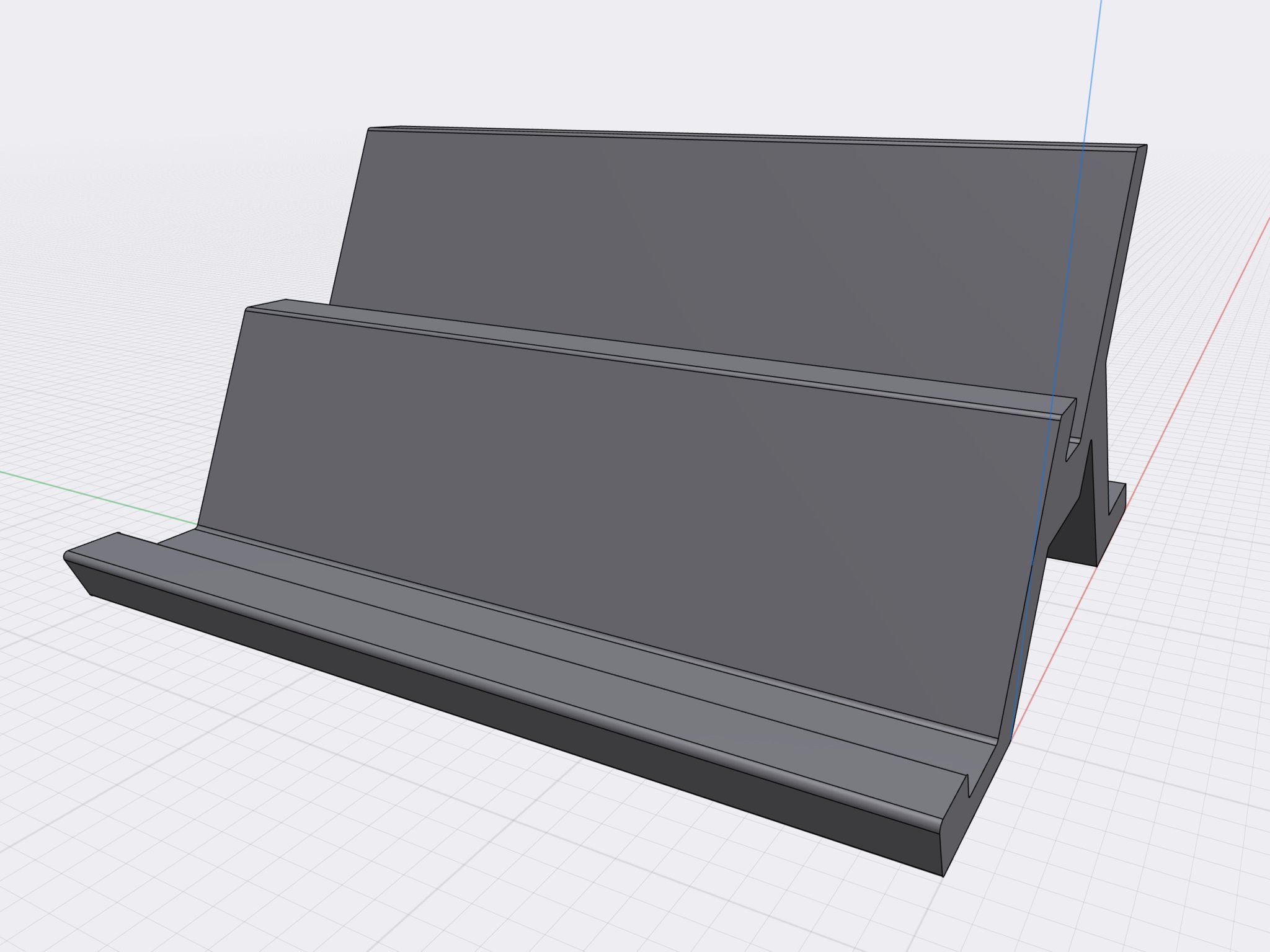
Task: Select the thin top edge of back panel
Action: [744, 139]
